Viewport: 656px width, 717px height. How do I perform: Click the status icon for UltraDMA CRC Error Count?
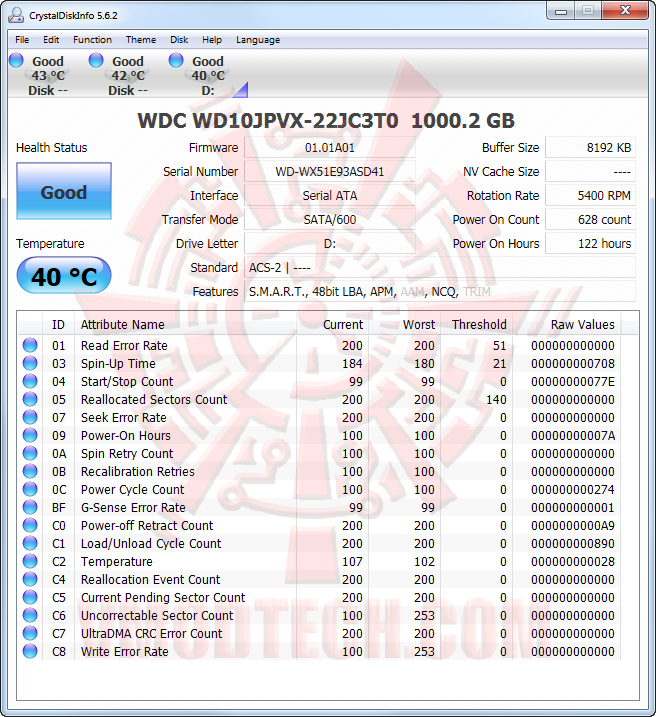[30, 633]
